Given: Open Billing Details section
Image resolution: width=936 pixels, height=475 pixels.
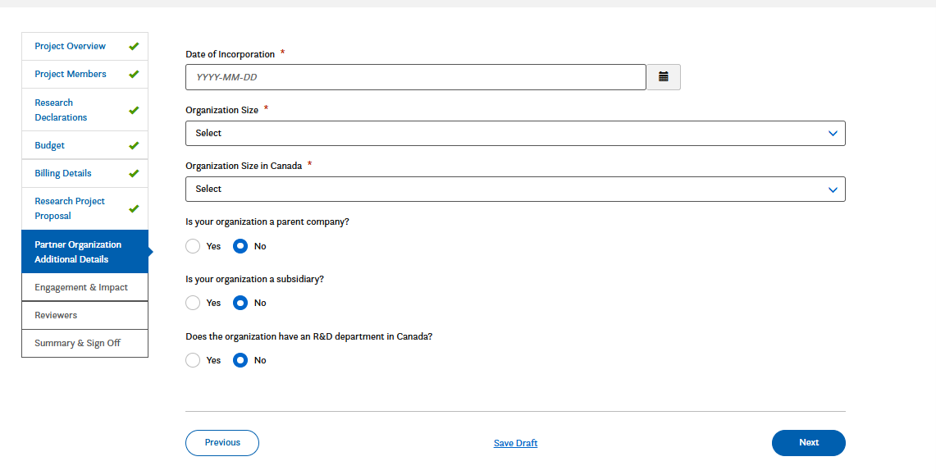Looking at the screenshot, I should coord(85,173).
